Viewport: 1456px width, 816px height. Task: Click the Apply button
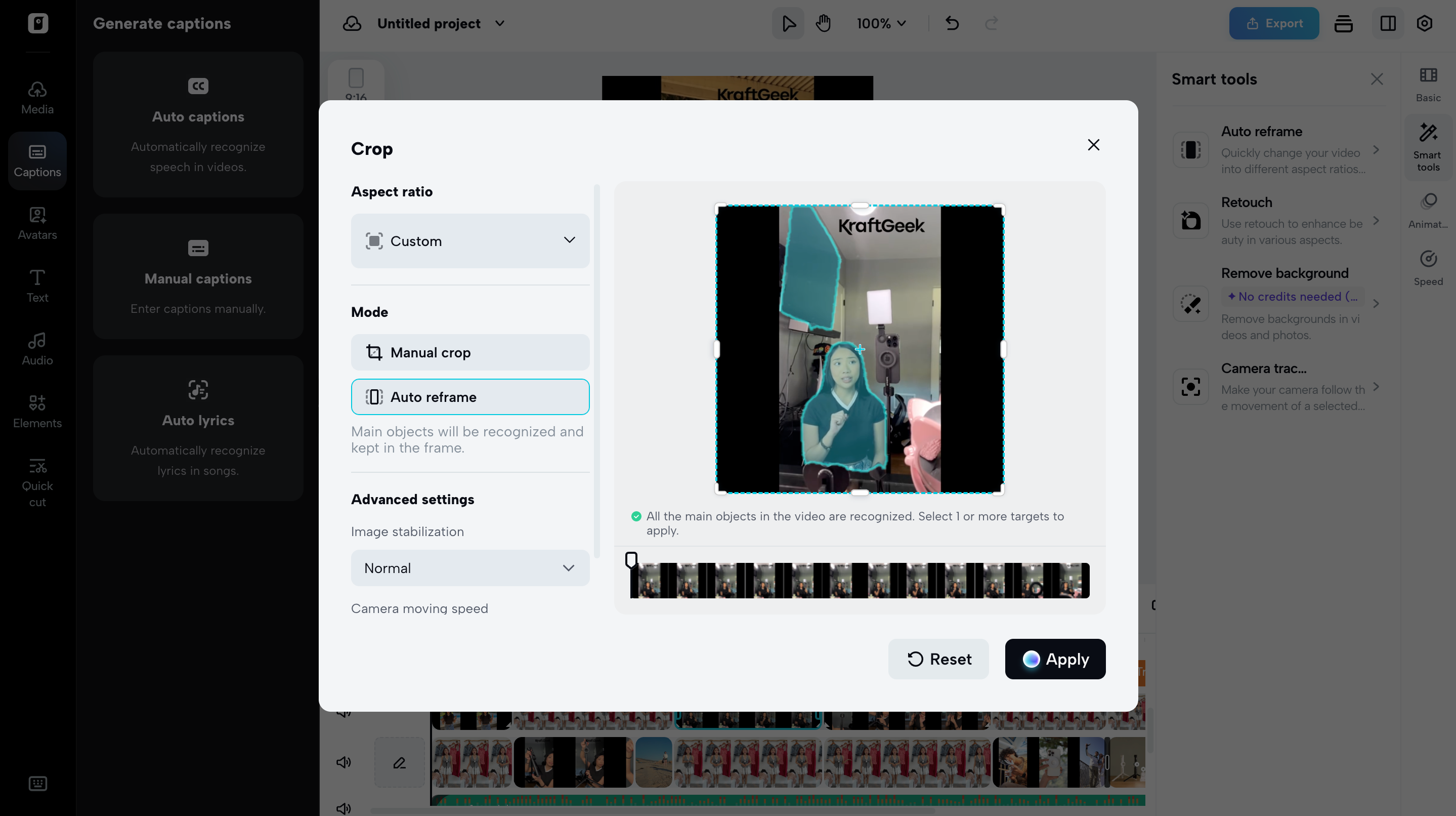[1055, 659]
